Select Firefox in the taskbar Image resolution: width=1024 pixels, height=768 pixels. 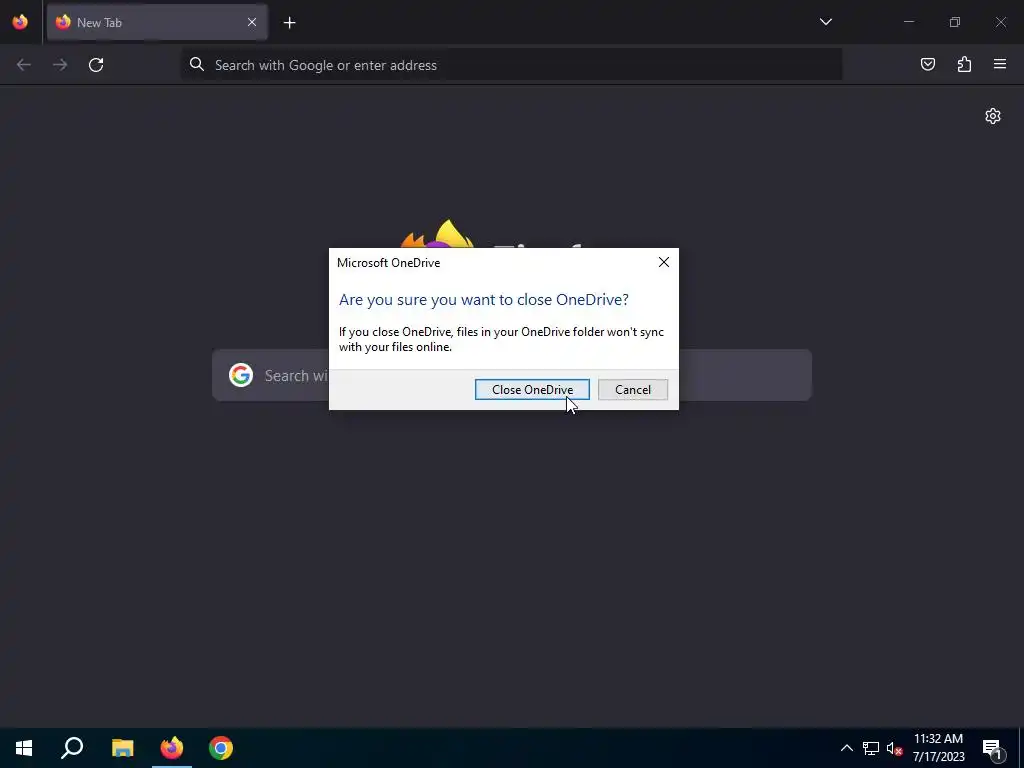click(x=172, y=748)
